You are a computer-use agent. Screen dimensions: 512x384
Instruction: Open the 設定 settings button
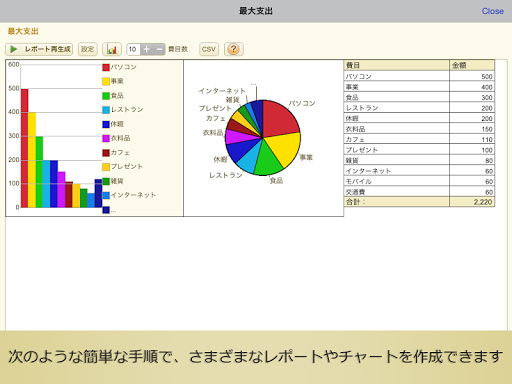tap(88, 49)
